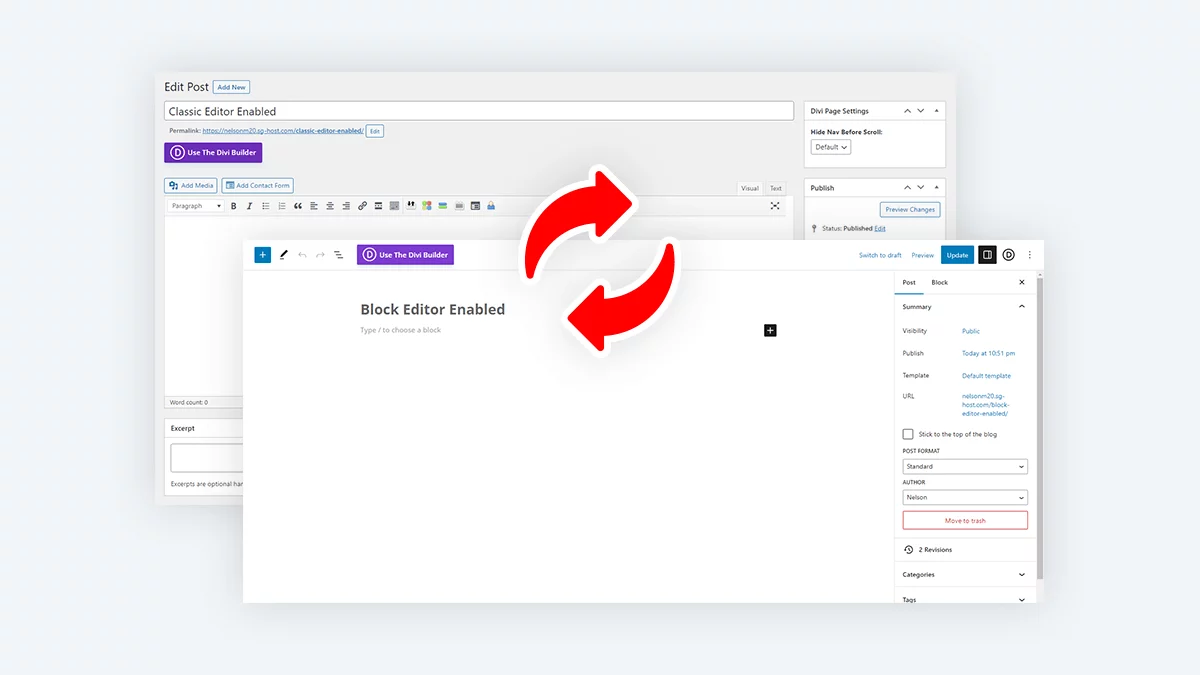Open the Hide Nav Before Scroll Default dropdown
The width and height of the screenshot is (1200, 675).
tap(830, 147)
